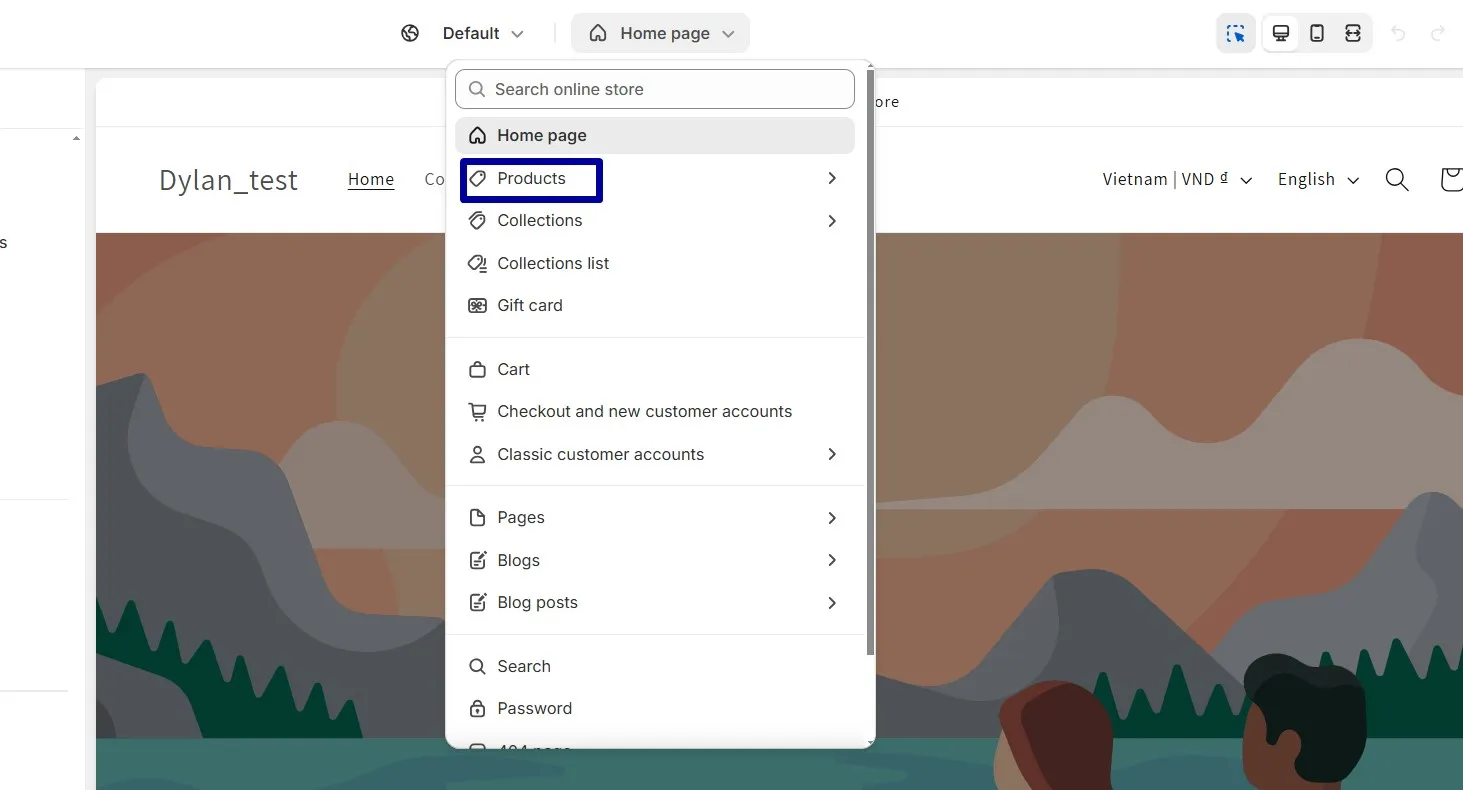Viewport: 1463px width, 790px height.
Task: Select the Collections list template icon
Action: tap(478, 264)
